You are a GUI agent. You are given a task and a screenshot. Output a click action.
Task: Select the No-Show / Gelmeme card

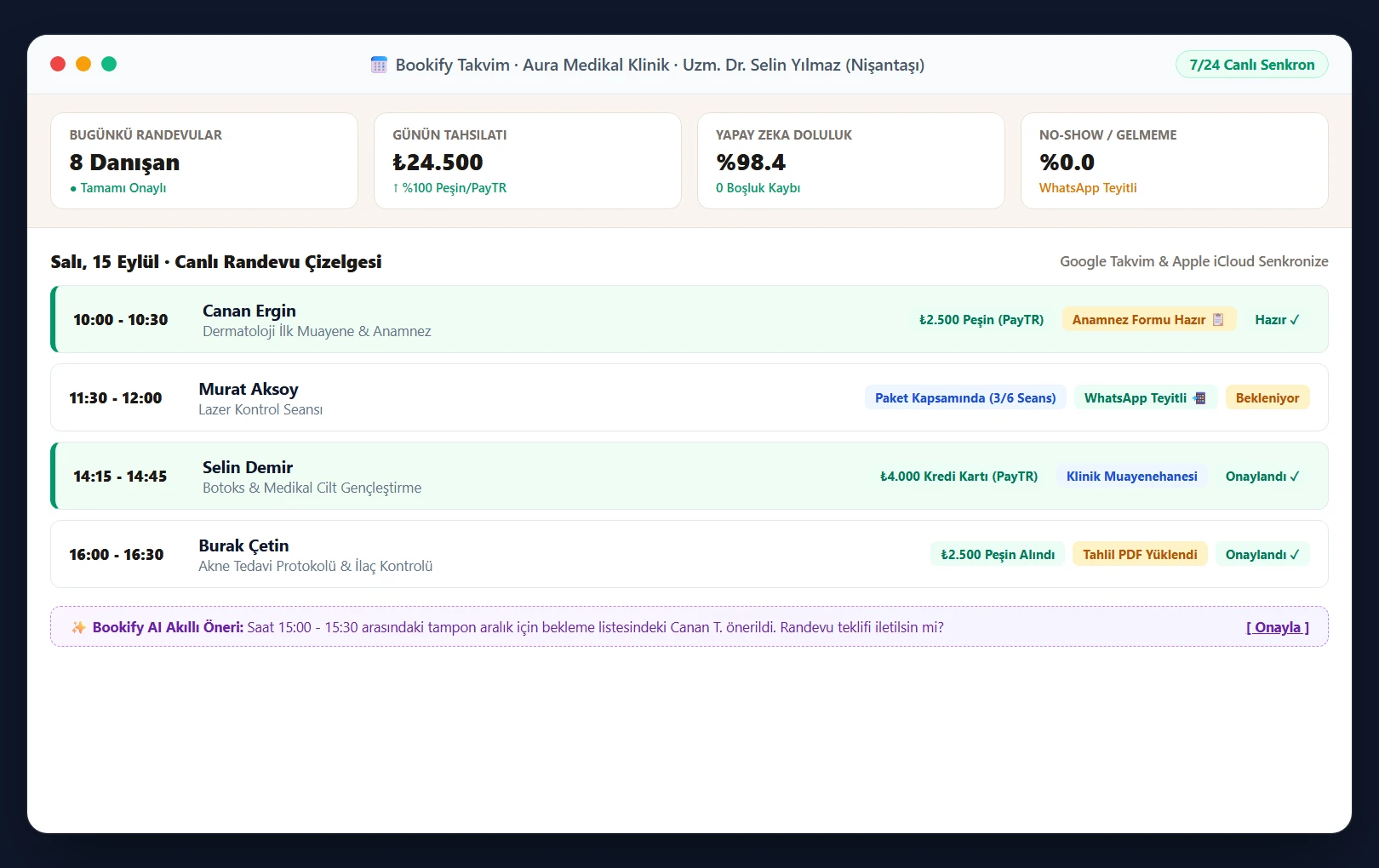pyautogui.click(x=1175, y=161)
